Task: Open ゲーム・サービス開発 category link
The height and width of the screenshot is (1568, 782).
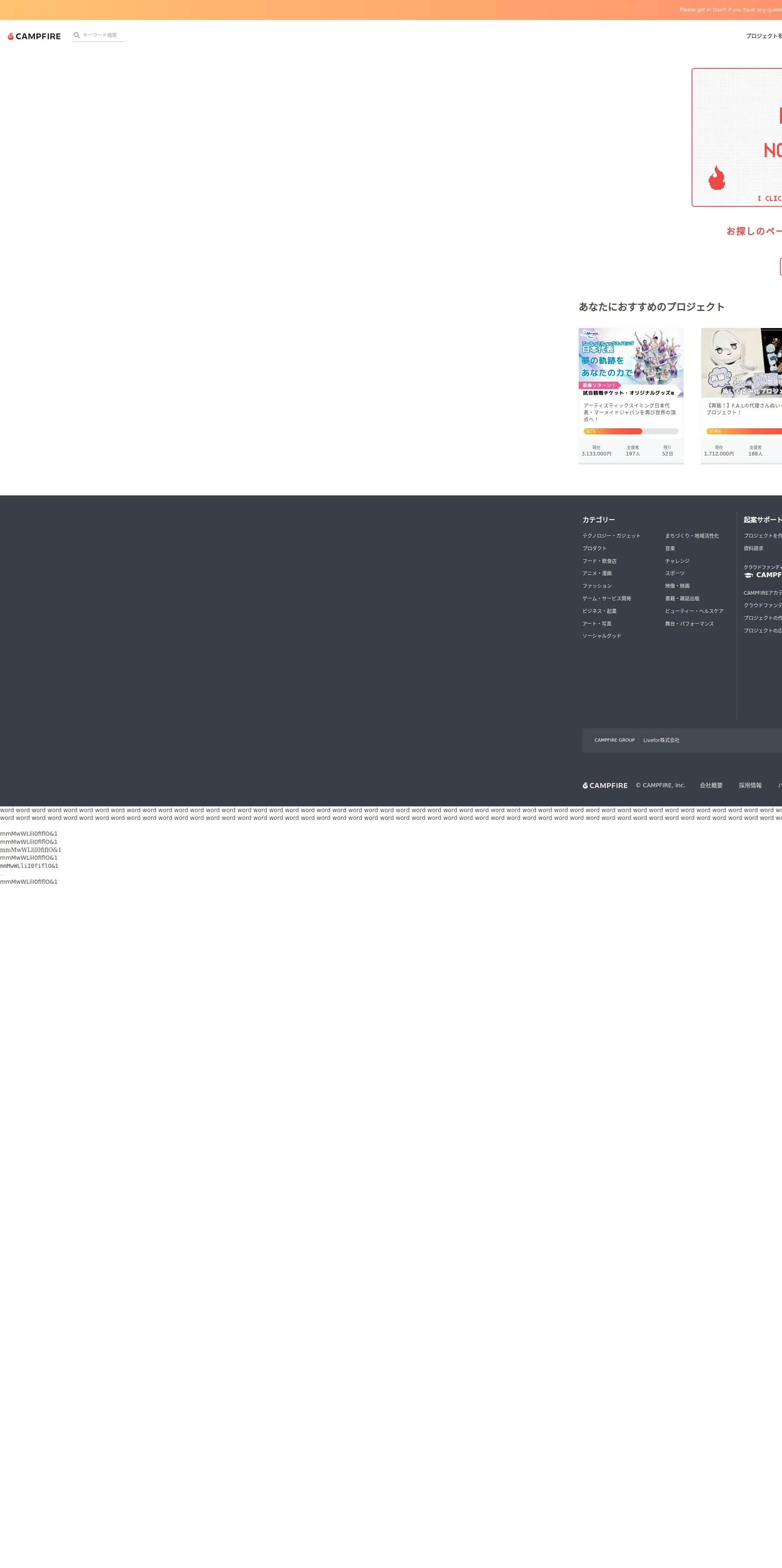Action: coord(606,598)
